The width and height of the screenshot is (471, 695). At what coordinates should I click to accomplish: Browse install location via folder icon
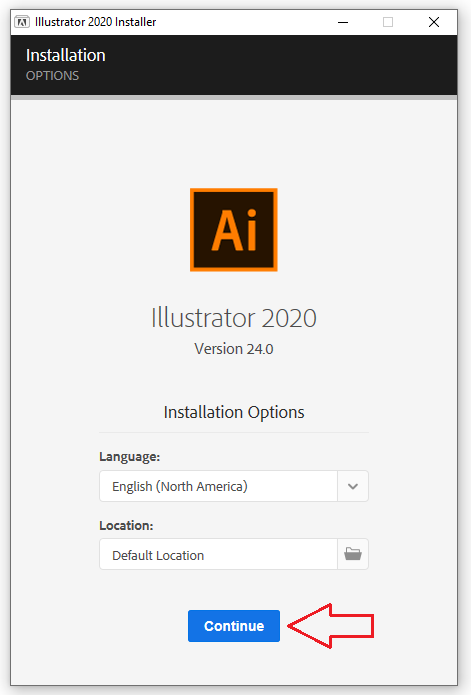coord(353,554)
